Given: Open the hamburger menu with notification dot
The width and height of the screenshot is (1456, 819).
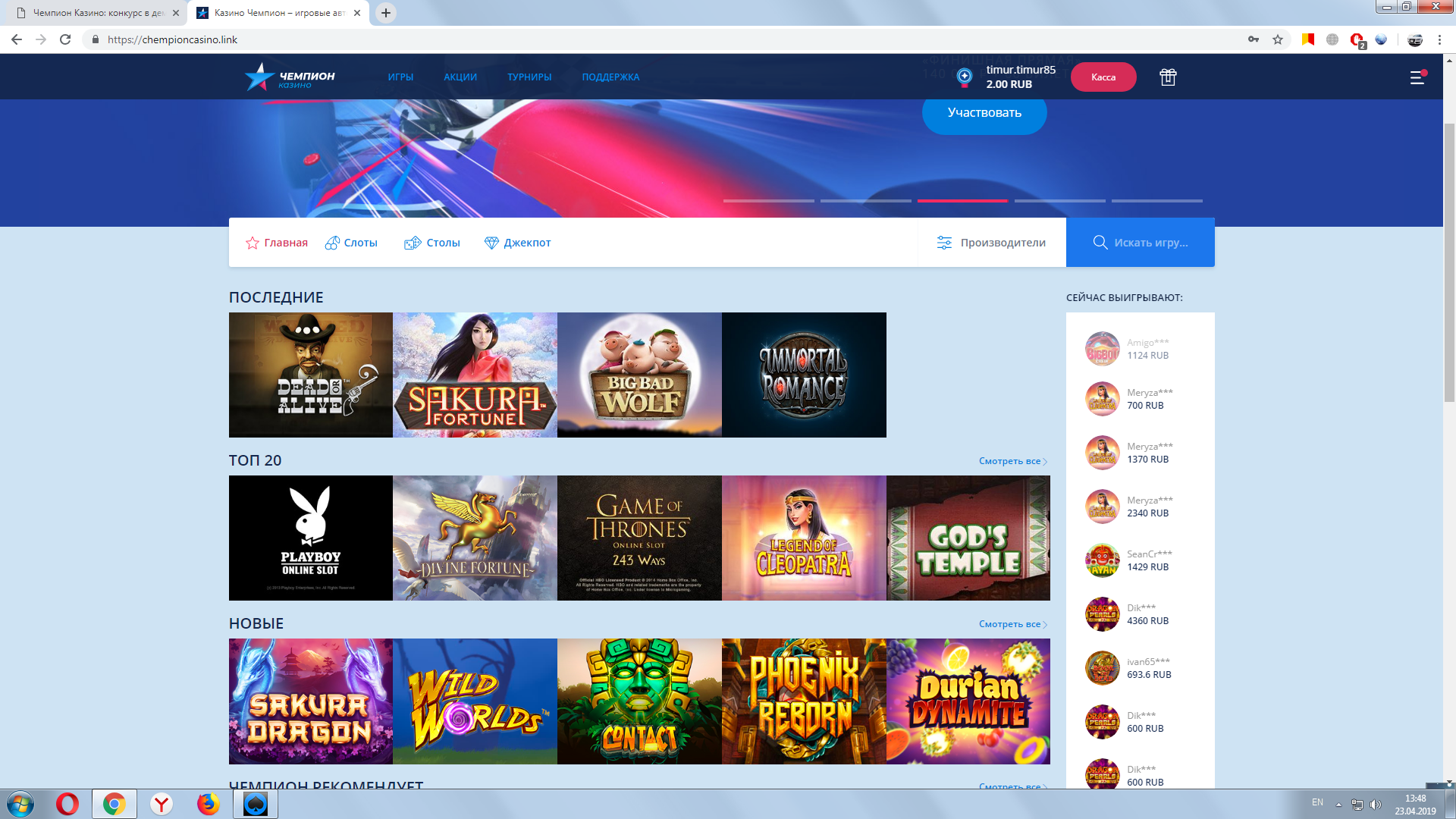Looking at the screenshot, I should pyautogui.click(x=1417, y=77).
